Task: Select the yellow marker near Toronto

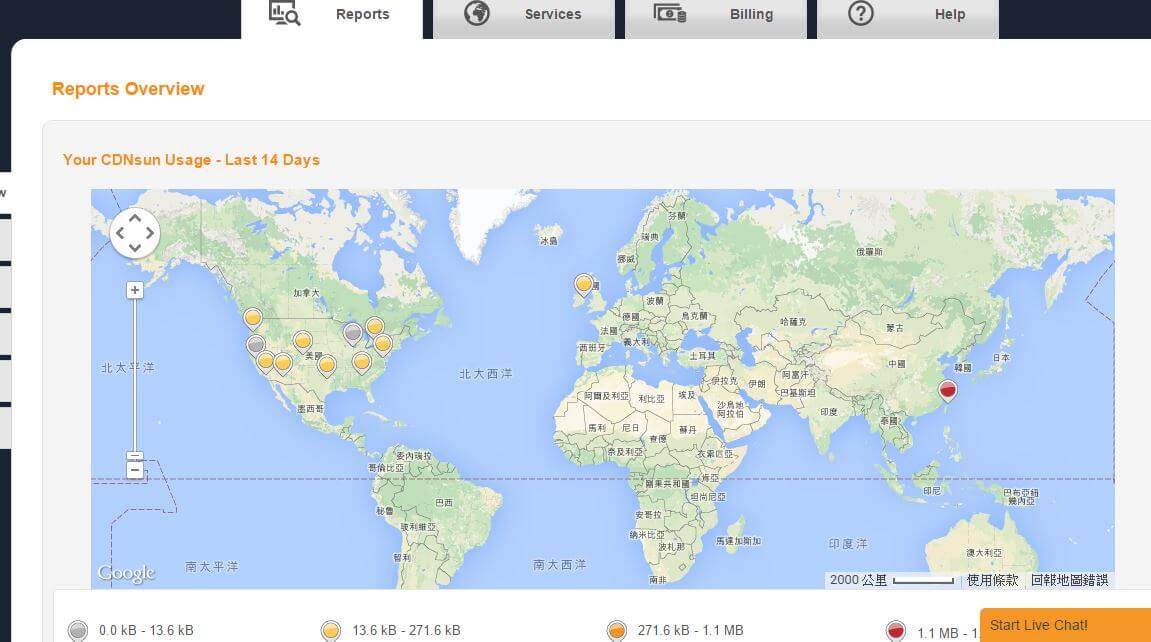Action: pos(374,327)
